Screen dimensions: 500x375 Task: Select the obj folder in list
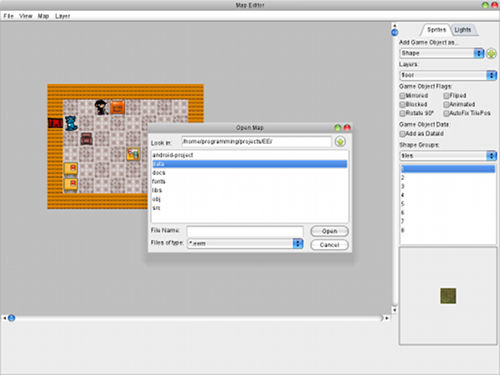250,199
